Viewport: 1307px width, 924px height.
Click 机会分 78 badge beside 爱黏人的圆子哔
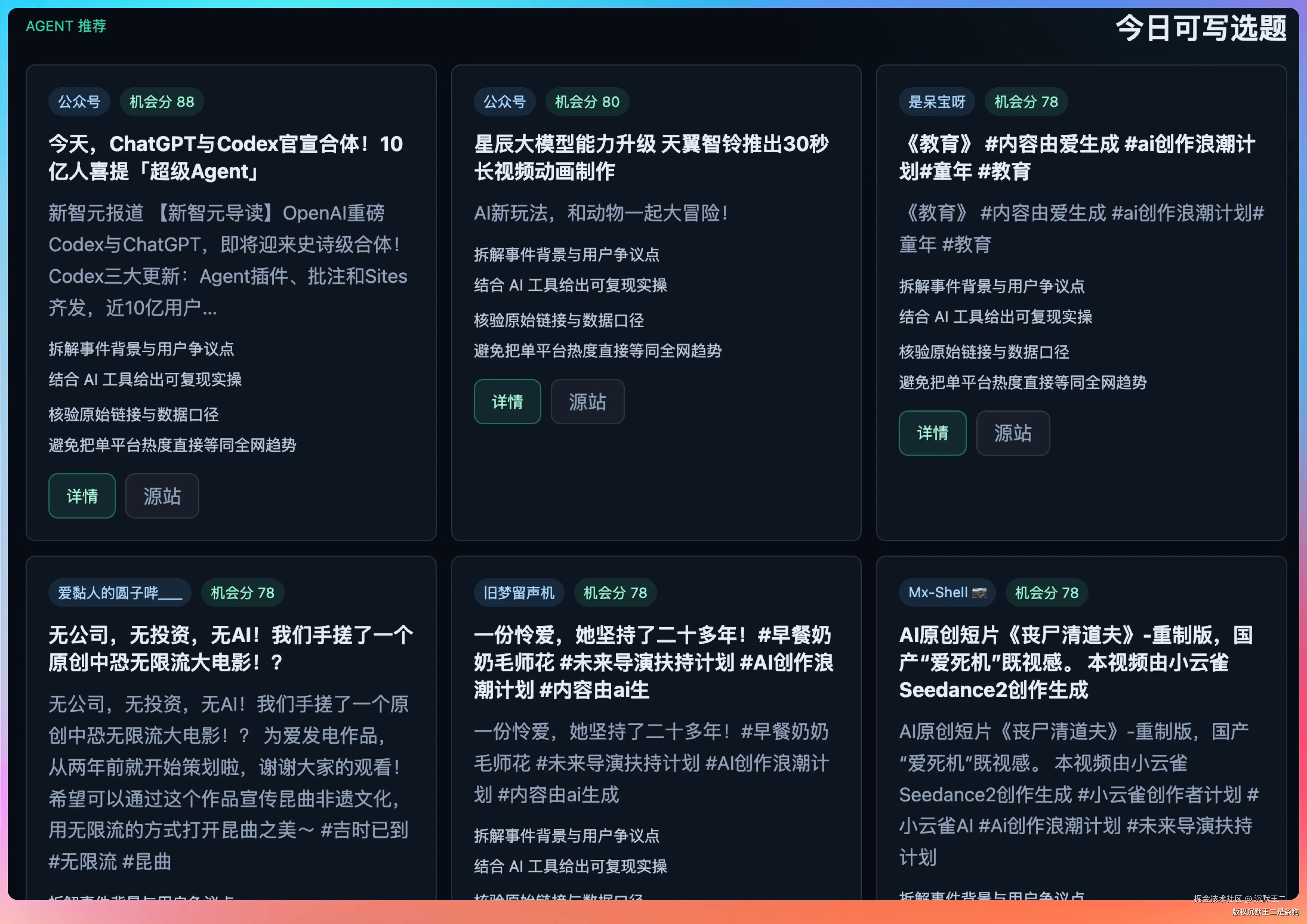(x=242, y=593)
